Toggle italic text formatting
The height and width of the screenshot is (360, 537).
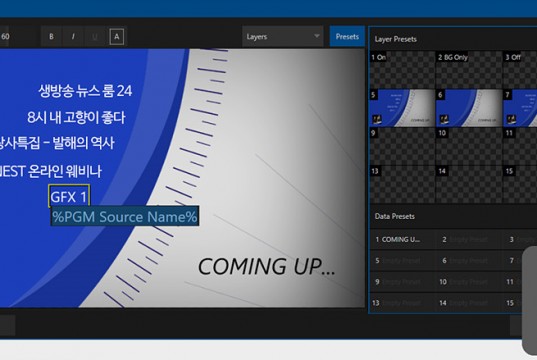point(73,36)
